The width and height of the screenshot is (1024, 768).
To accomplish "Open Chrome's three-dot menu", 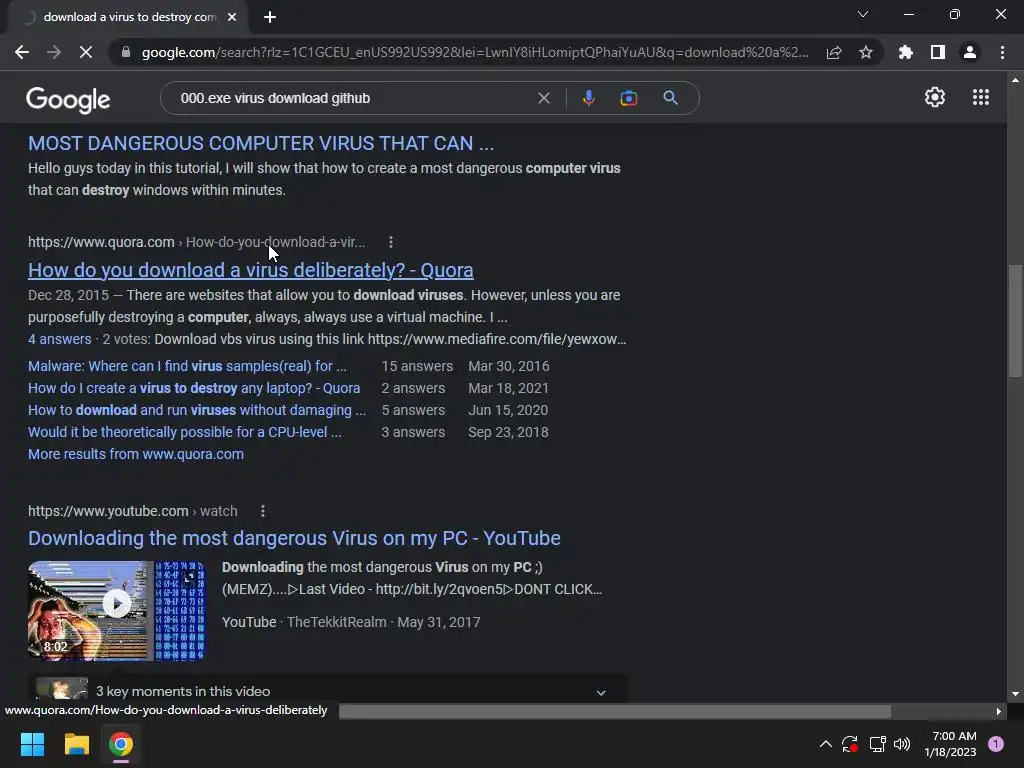I will pyautogui.click(x=1002, y=52).
